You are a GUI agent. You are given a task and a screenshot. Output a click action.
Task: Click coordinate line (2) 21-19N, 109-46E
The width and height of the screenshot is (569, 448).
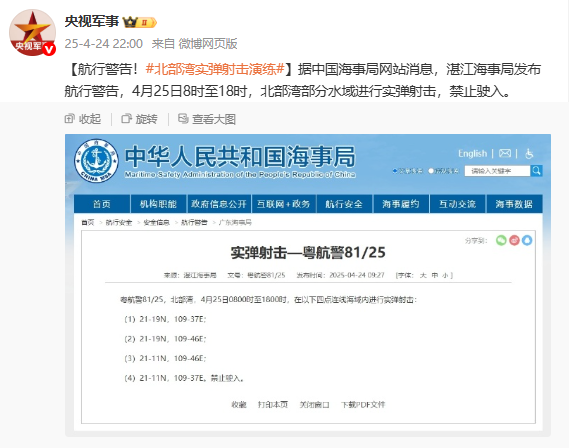click(165, 339)
